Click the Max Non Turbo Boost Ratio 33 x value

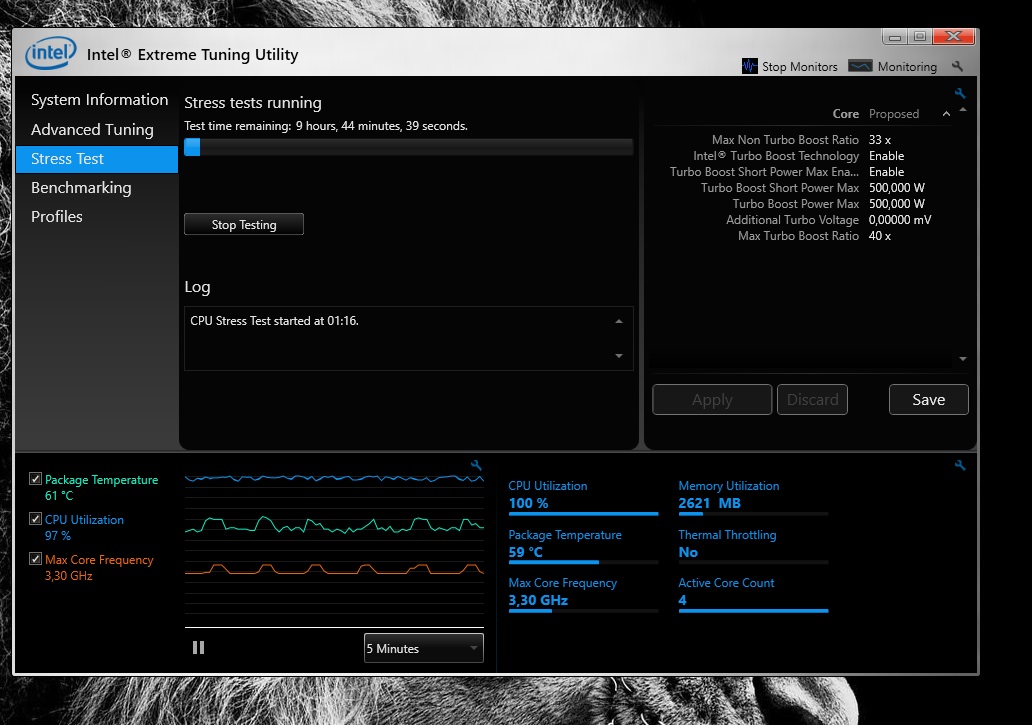[879, 139]
